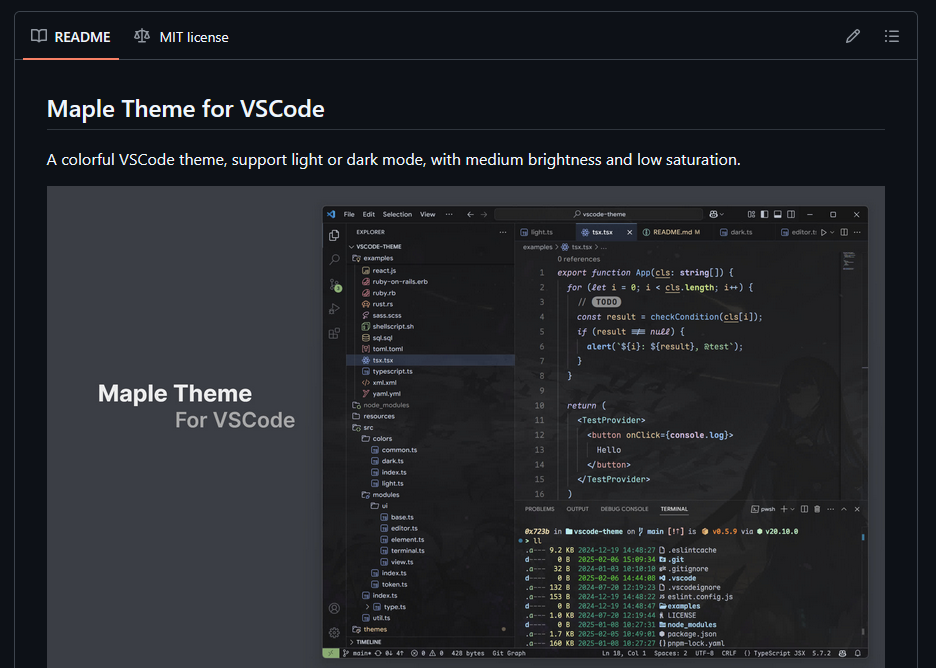Click the Accounts icon in activity bar
Viewport: 936px width, 668px height.
[334, 608]
